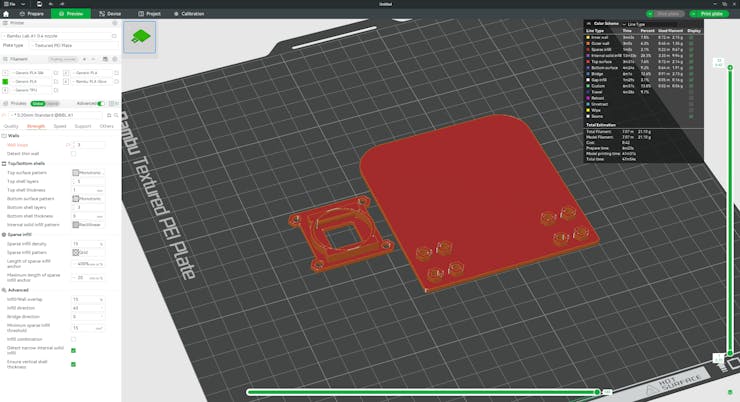Screen dimensions: 740x402
Task: Click the filament settings gear icon
Action: pyautogui.click(x=115, y=59)
